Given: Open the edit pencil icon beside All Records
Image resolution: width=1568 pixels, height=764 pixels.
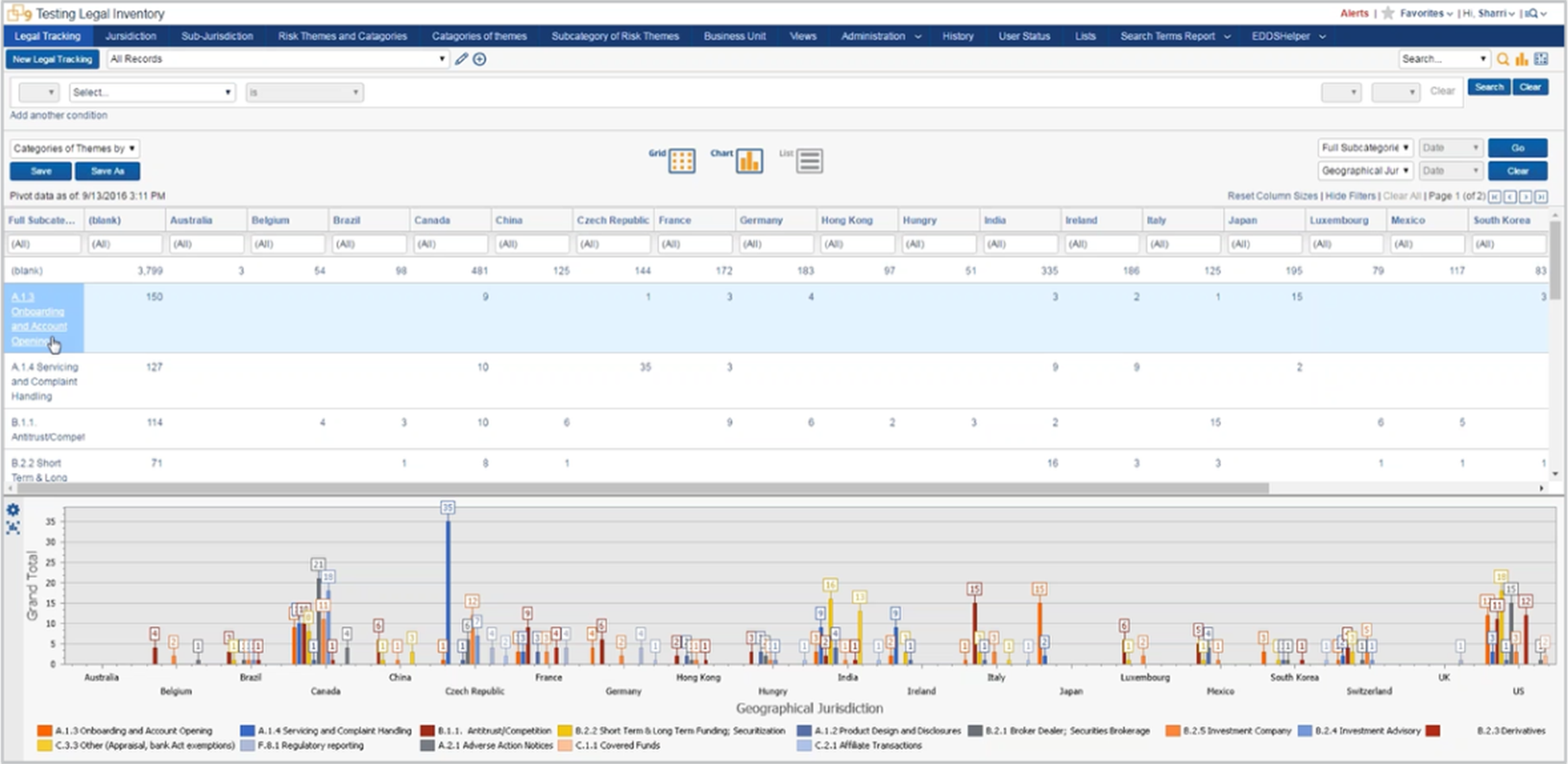Looking at the screenshot, I should click(x=460, y=59).
